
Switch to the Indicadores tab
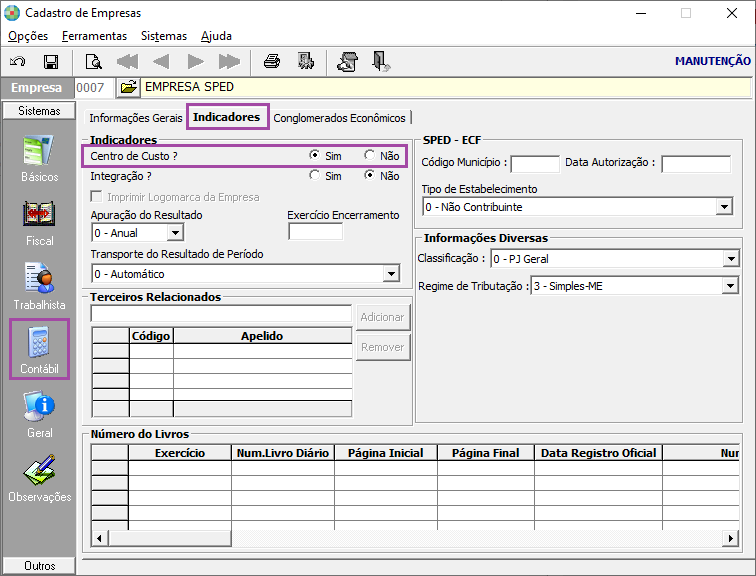click(227, 117)
